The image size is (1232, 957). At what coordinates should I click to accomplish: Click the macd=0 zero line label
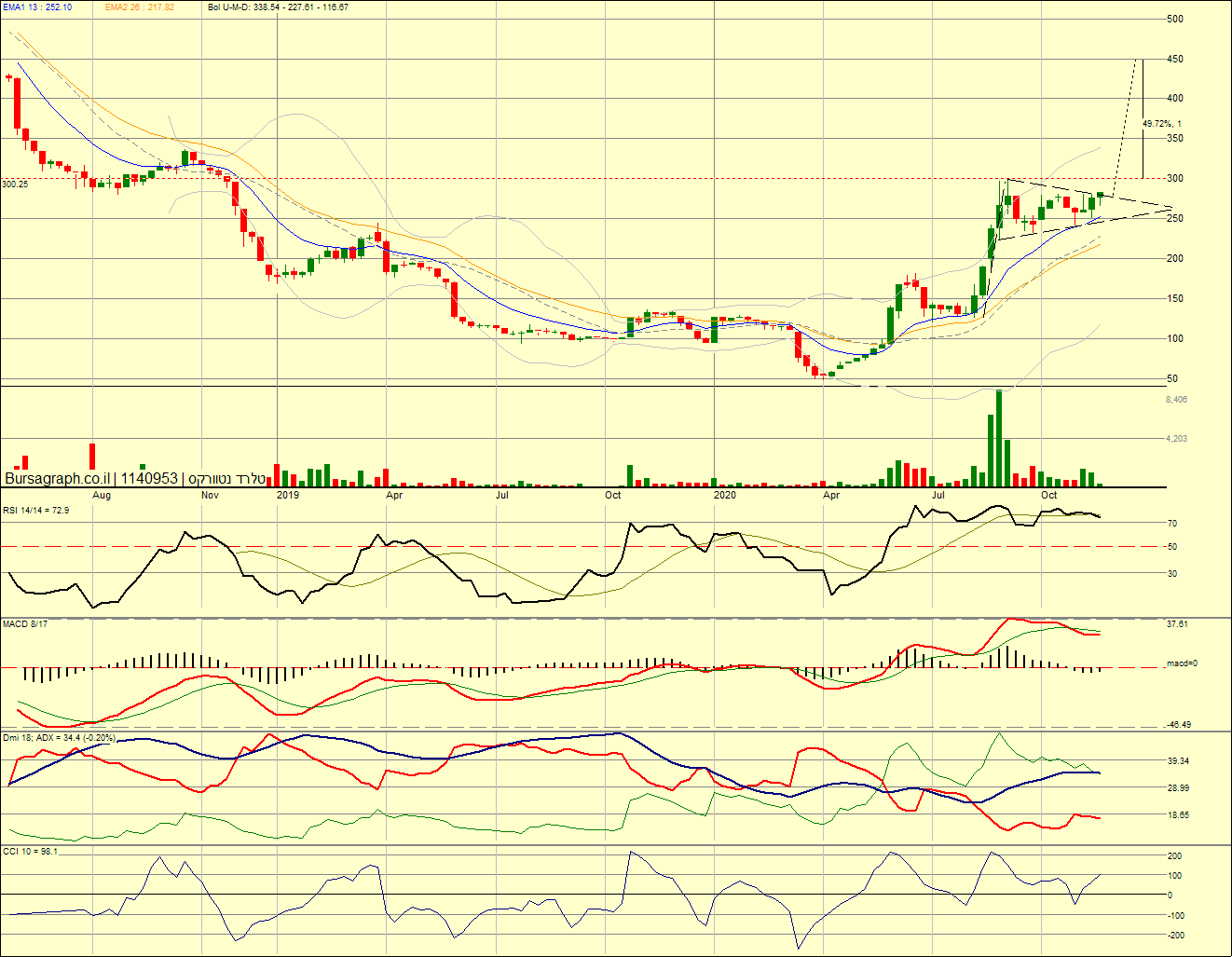tap(1182, 663)
